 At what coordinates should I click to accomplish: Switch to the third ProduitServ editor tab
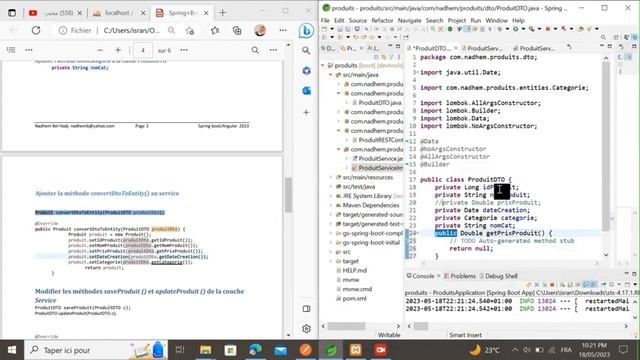[x=536, y=48]
